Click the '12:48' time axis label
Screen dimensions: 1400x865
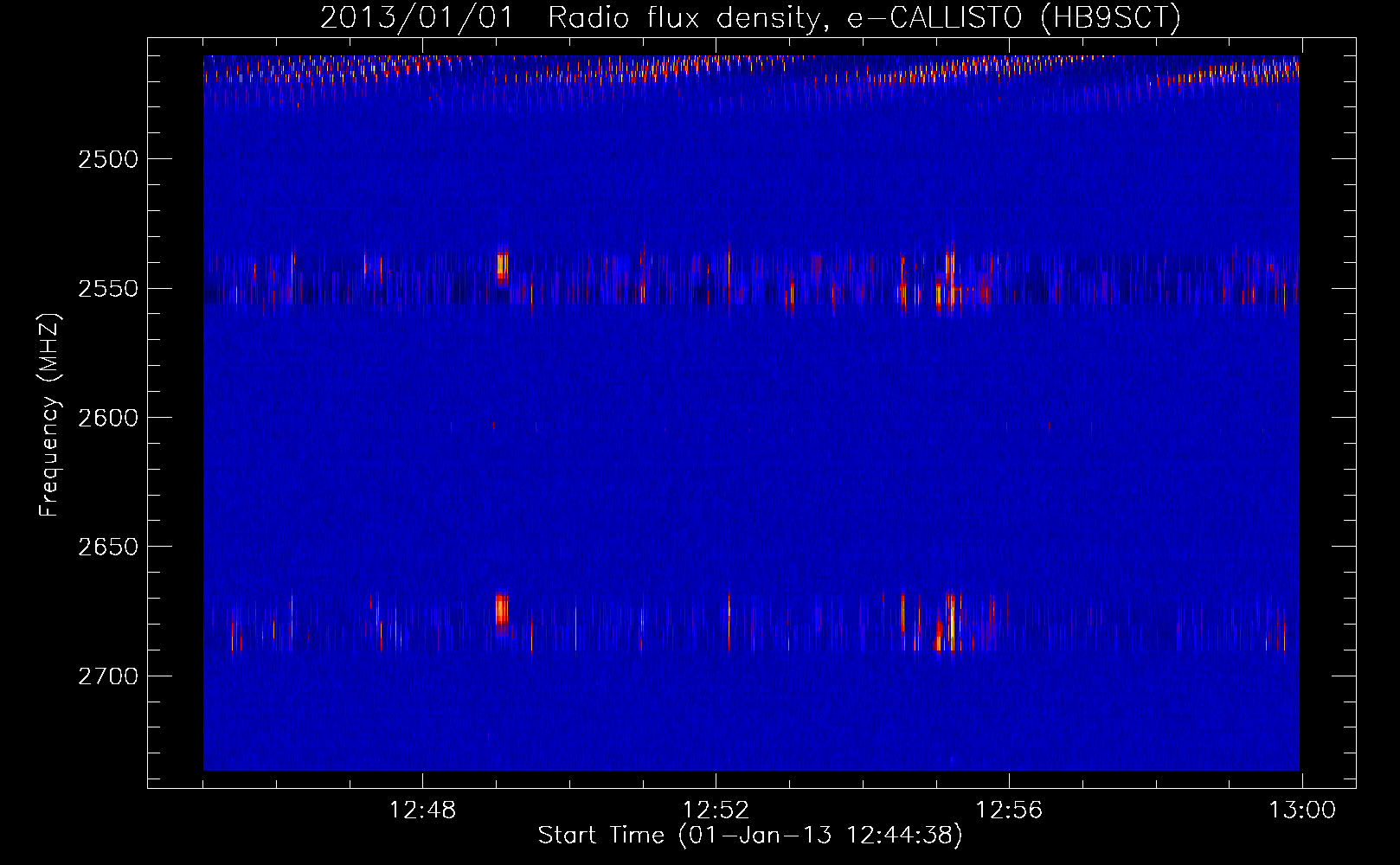coord(422,811)
